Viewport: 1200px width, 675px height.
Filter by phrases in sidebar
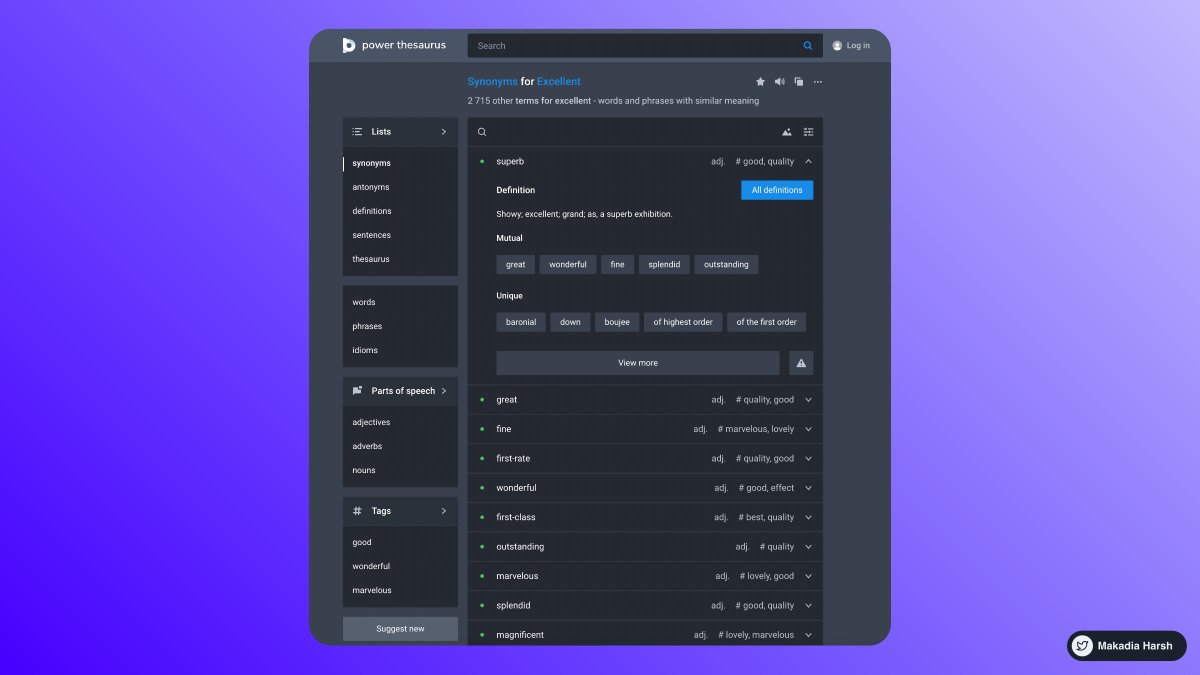tap(367, 326)
